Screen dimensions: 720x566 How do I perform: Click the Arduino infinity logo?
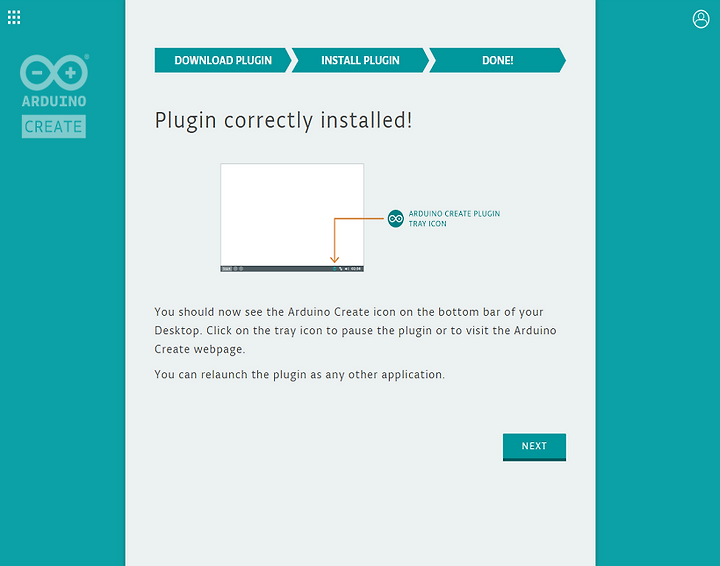pos(54,73)
